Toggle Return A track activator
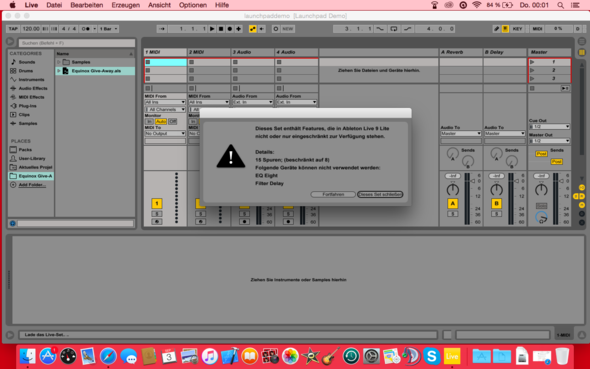The width and height of the screenshot is (590, 369). (453, 203)
